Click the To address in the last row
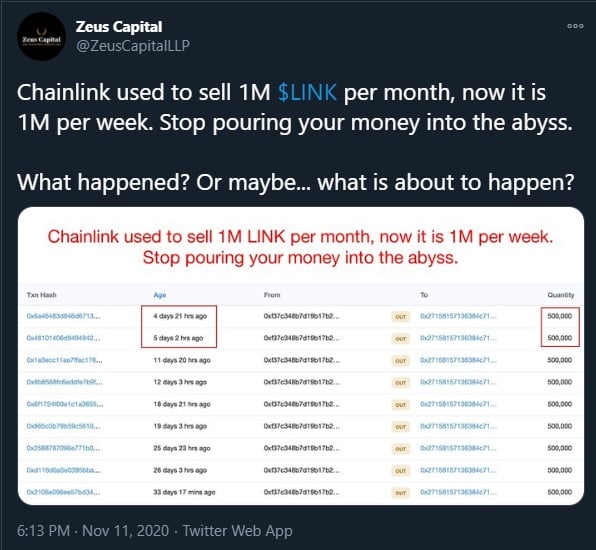596x550 pixels. pyautogui.click(x=458, y=492)
